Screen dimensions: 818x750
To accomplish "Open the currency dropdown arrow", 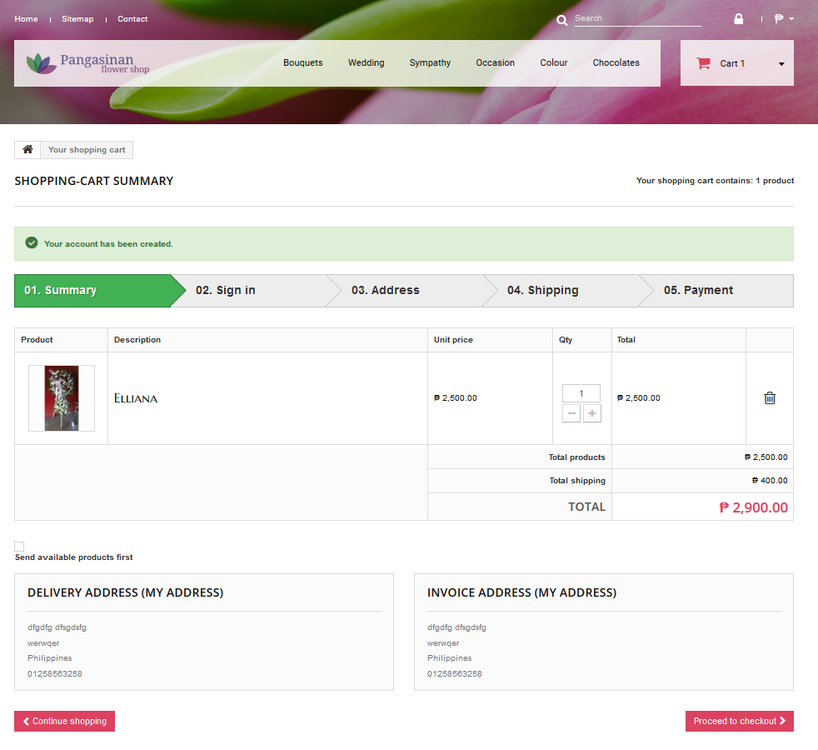I will tap(793, 18).
